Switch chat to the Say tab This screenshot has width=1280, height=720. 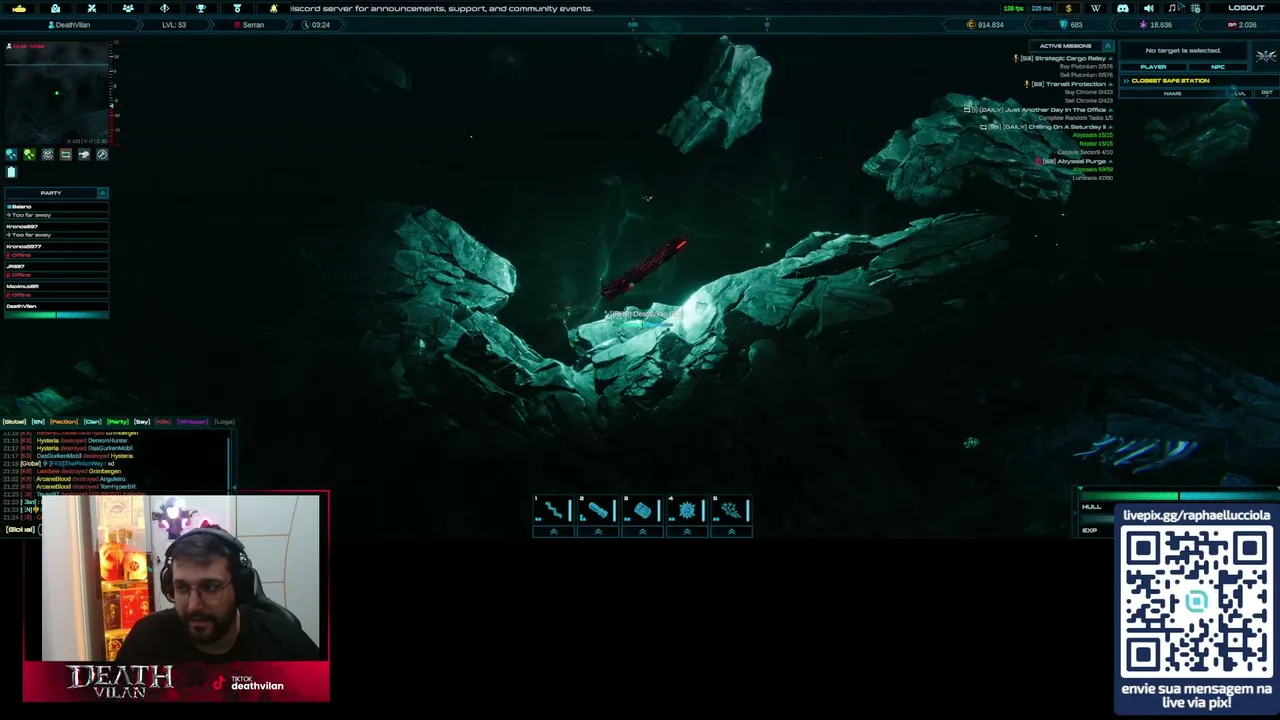click(x=142, y=422)
